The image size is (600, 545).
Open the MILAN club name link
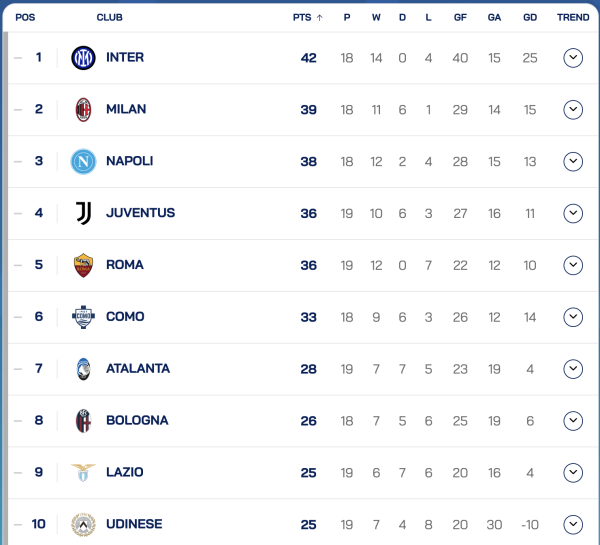click(x=126, y=110)
